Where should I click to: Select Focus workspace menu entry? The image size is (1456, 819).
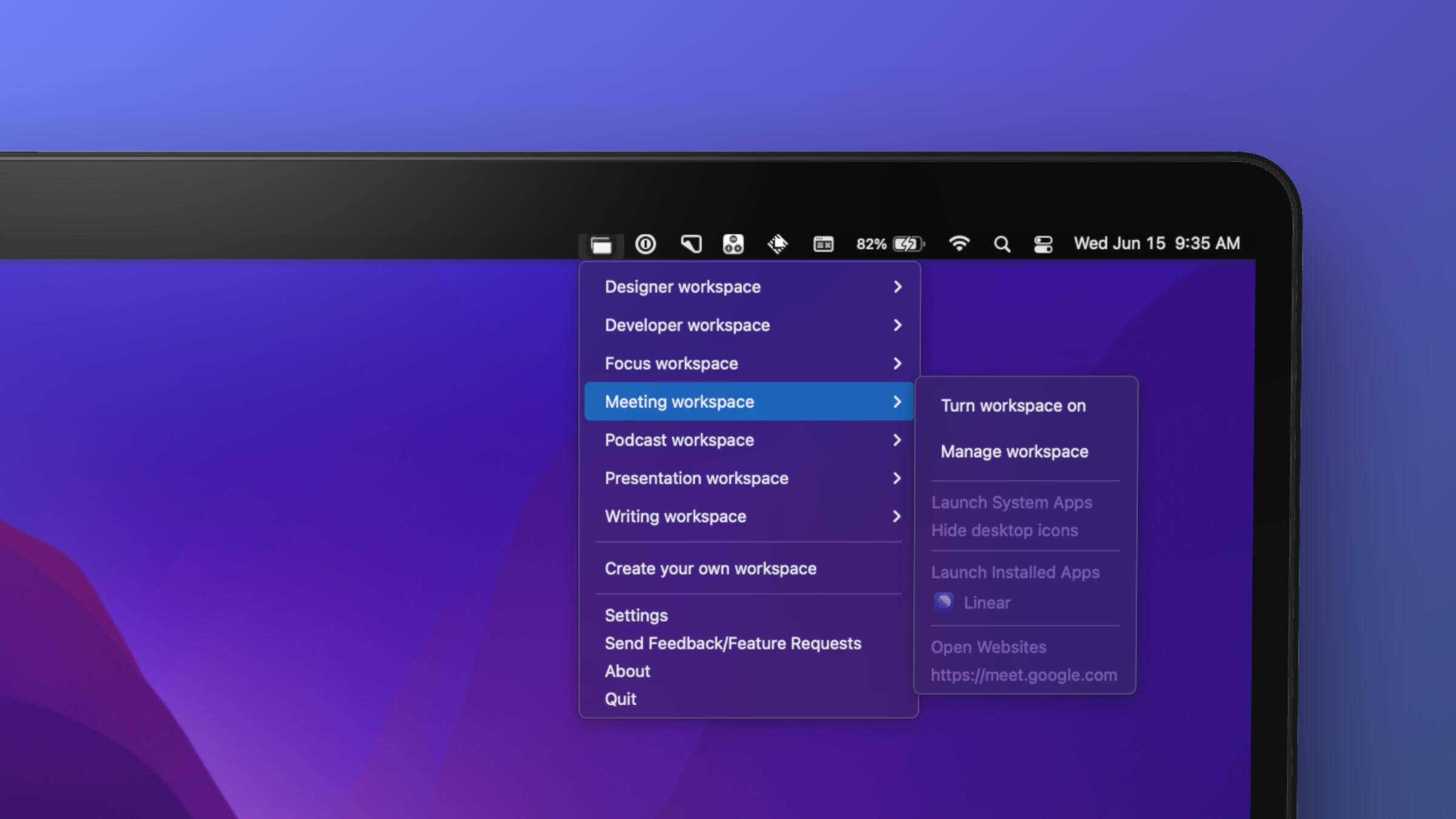tap(672, 363)
